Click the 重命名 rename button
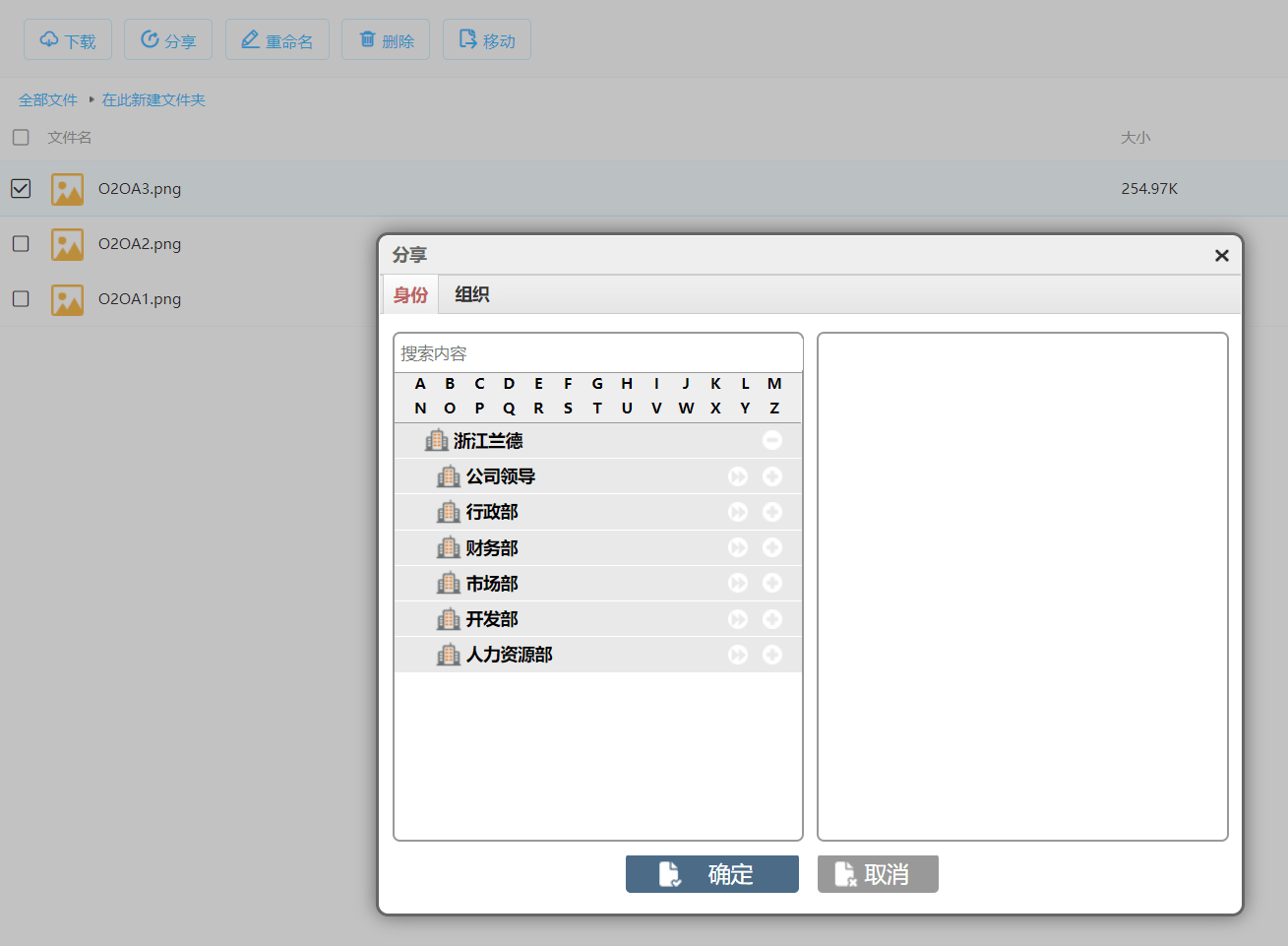Screen dimensions: 1288x946 [277, 40]
